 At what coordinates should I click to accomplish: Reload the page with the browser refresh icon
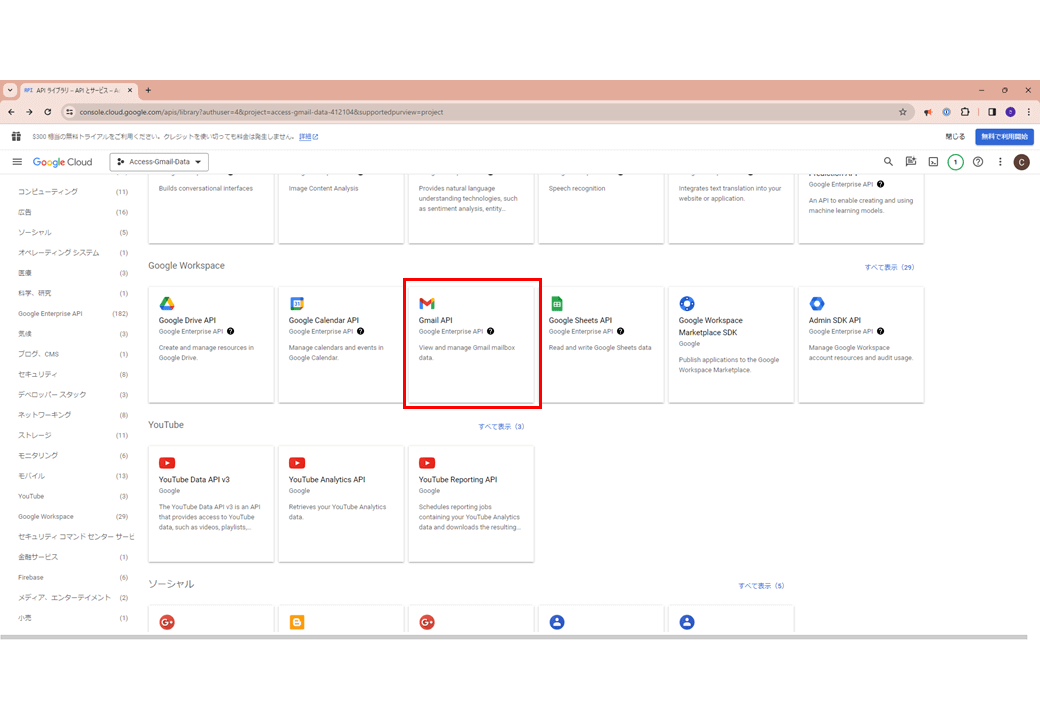tap(48, 112)
